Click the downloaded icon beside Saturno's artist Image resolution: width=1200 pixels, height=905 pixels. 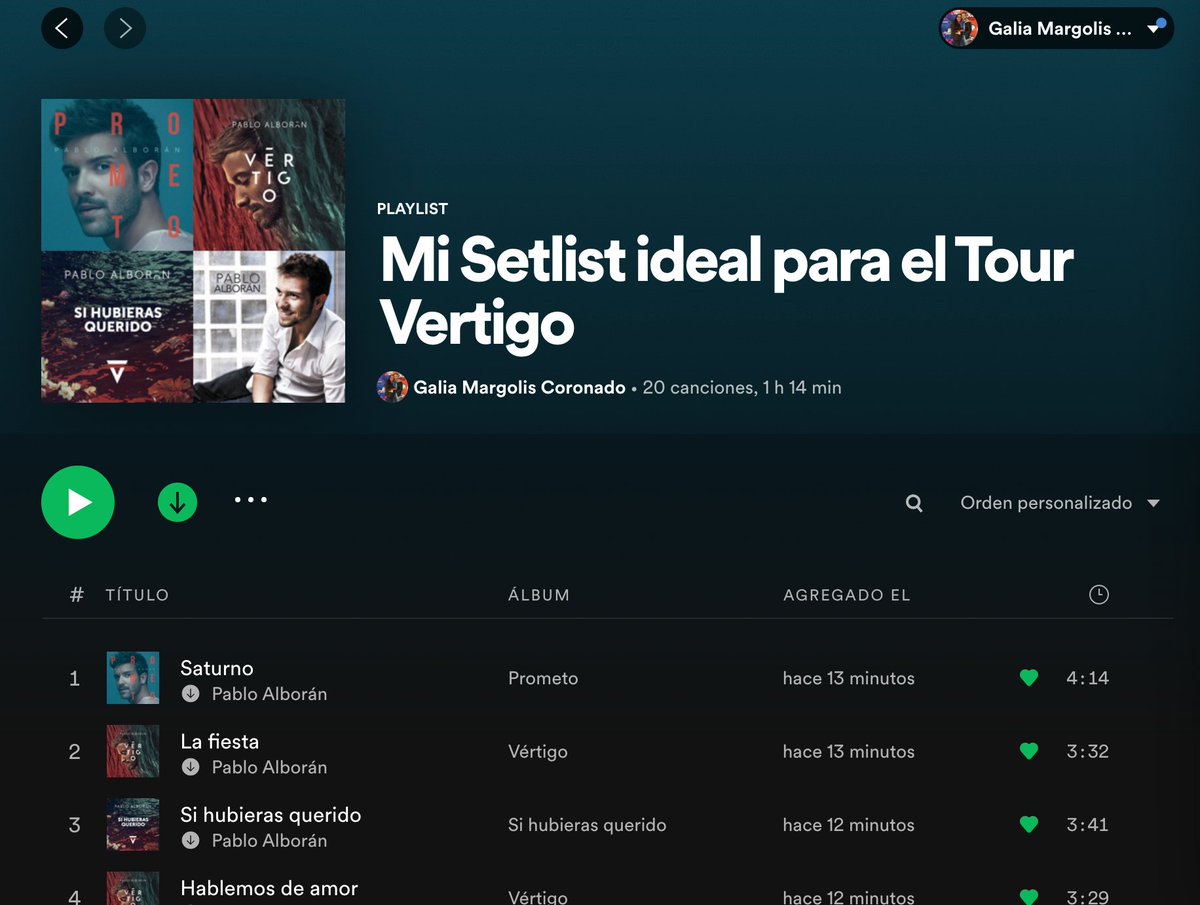[190, 694]
